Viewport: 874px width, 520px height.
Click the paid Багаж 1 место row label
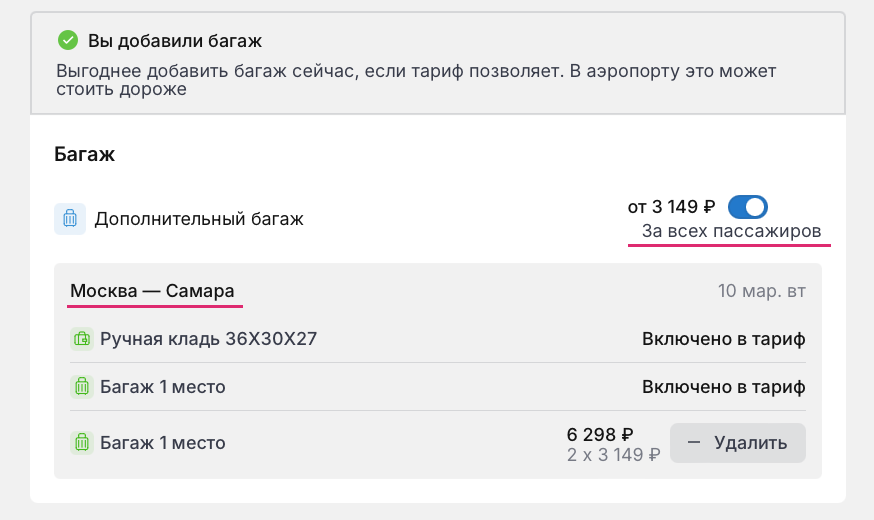[x=163, y=443]
